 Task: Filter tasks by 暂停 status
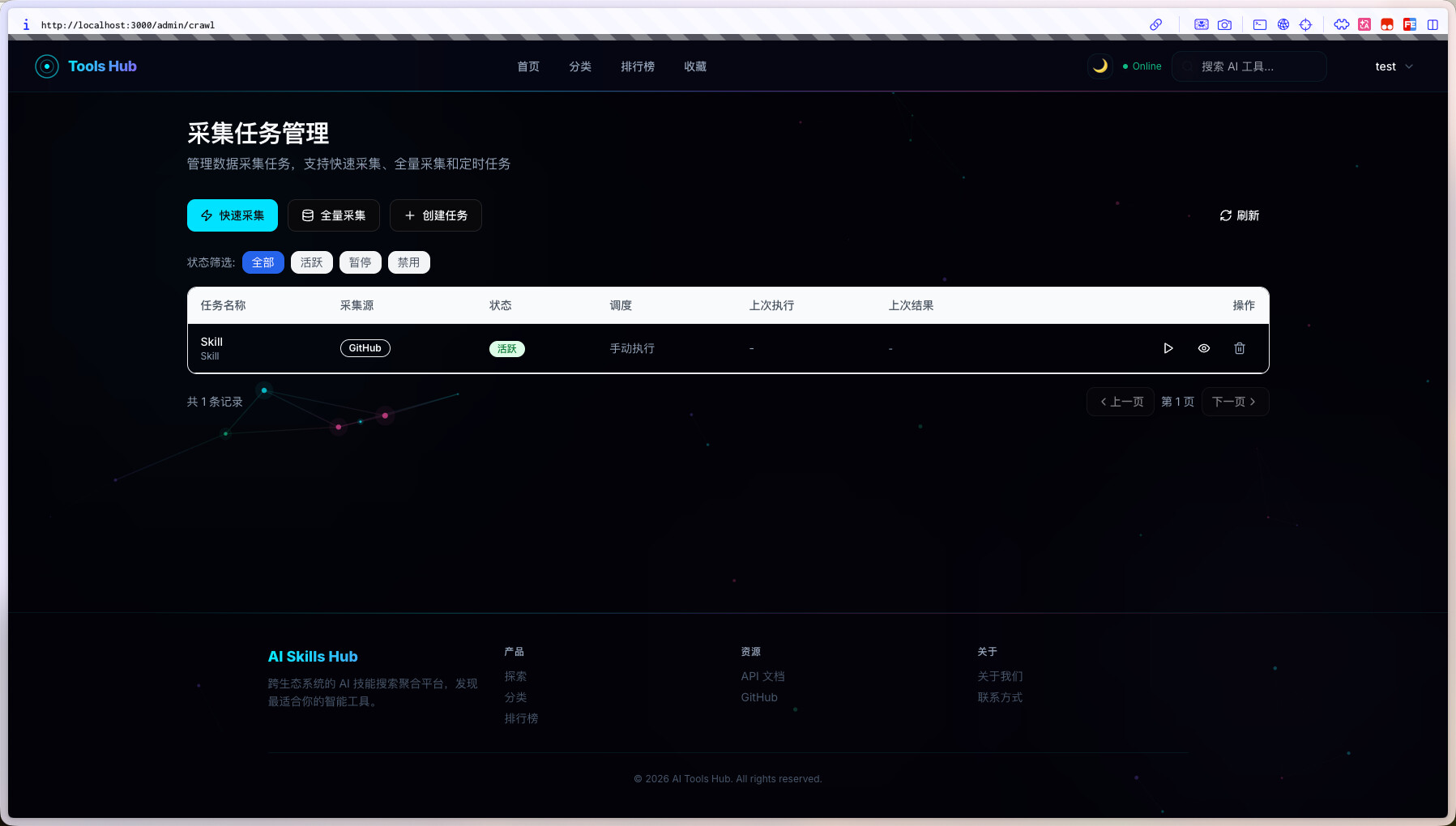coord(360,262)
